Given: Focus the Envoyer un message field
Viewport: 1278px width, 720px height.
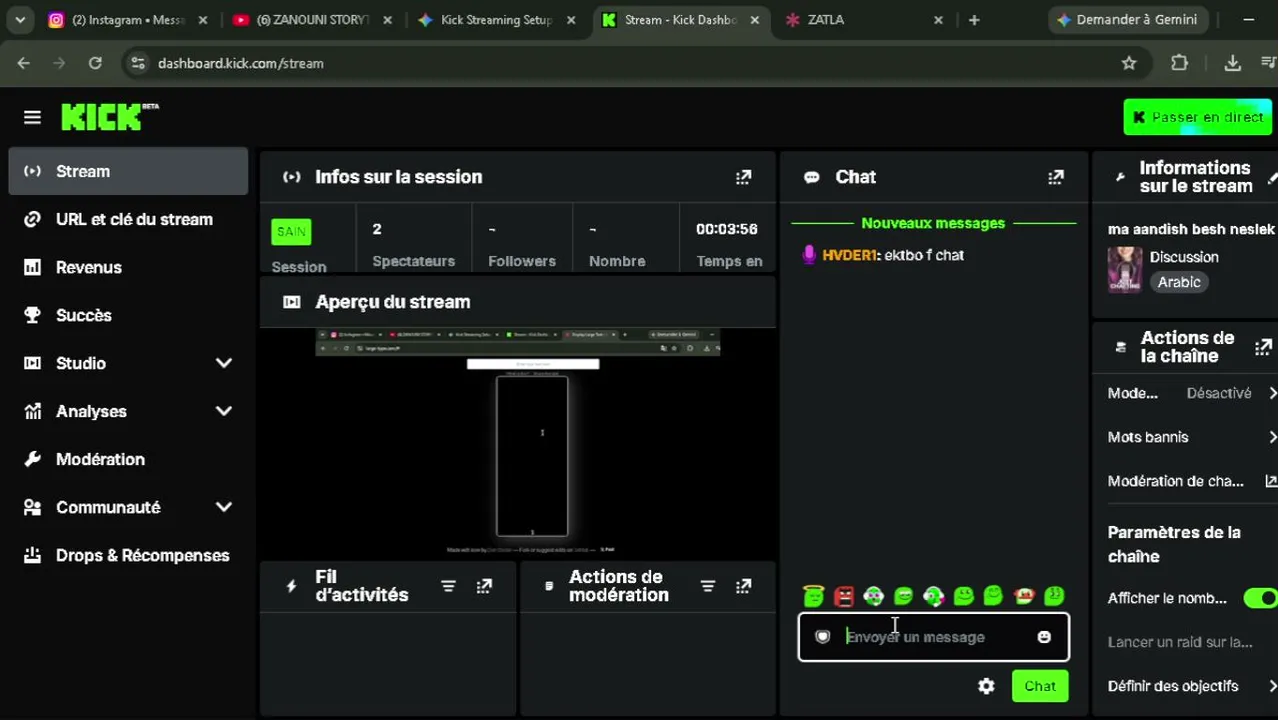Looking at the screenshot, I should tap(933, 637).
